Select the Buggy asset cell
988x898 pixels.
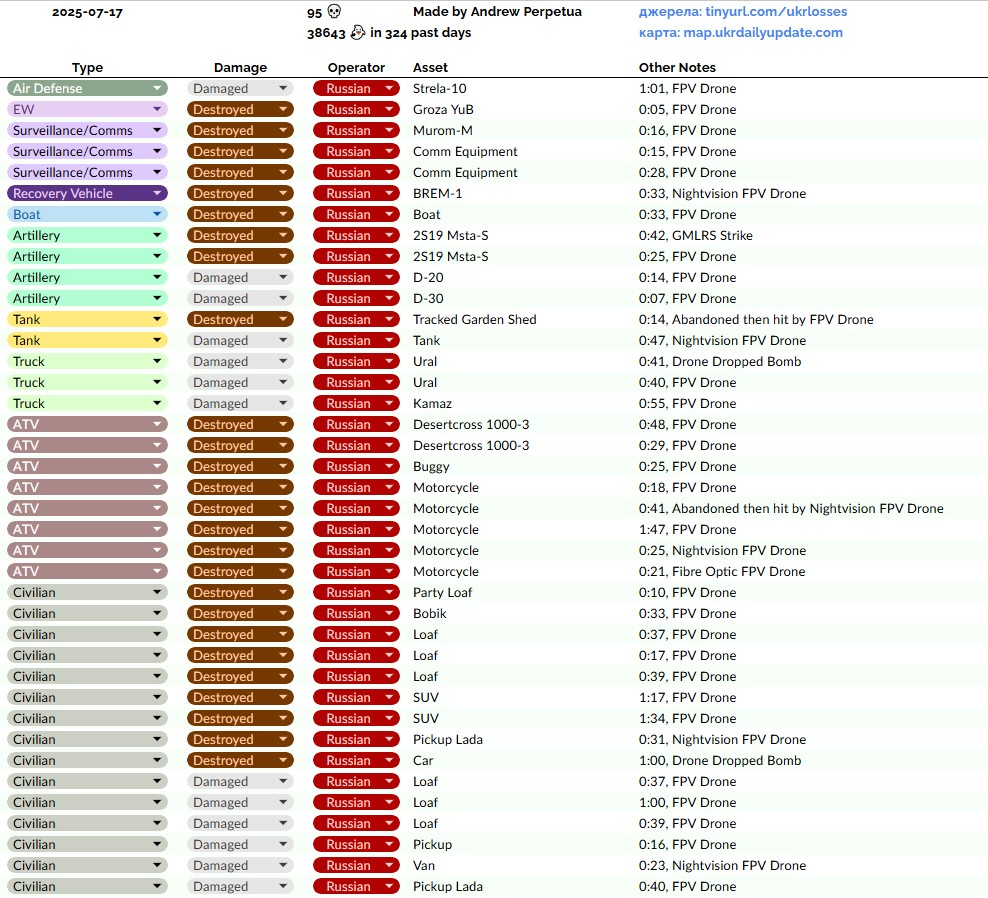point(431,466)
